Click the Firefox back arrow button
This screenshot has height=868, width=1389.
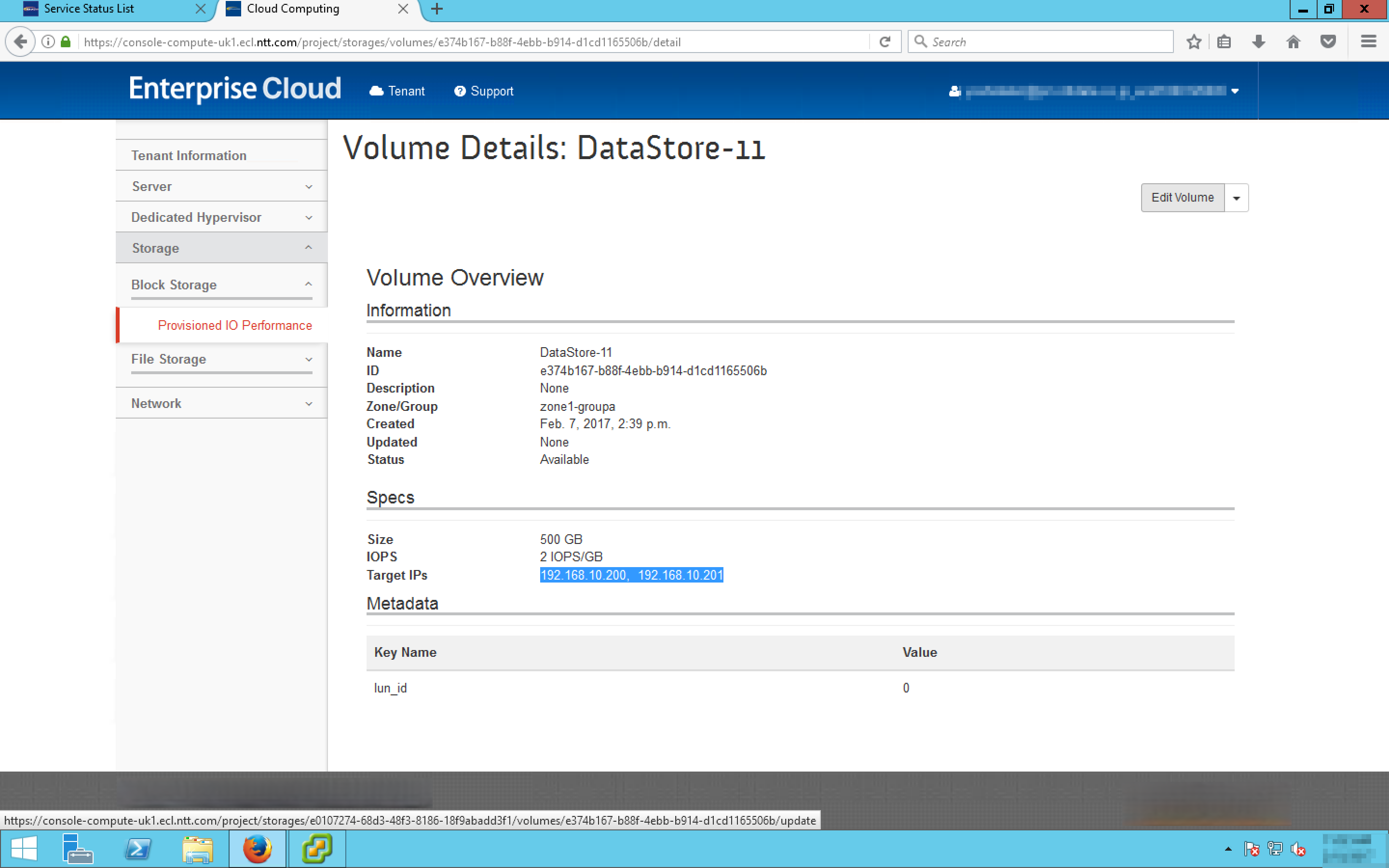point(20,42)
